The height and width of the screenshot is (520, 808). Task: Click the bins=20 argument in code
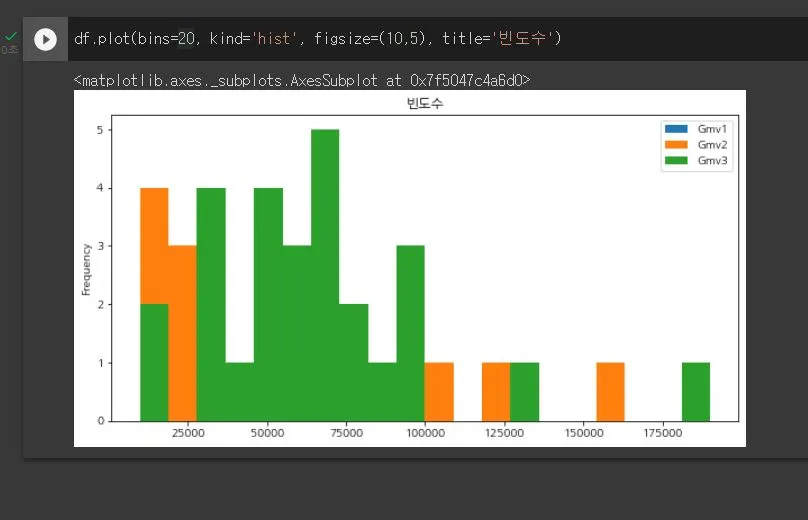(166, 39)
